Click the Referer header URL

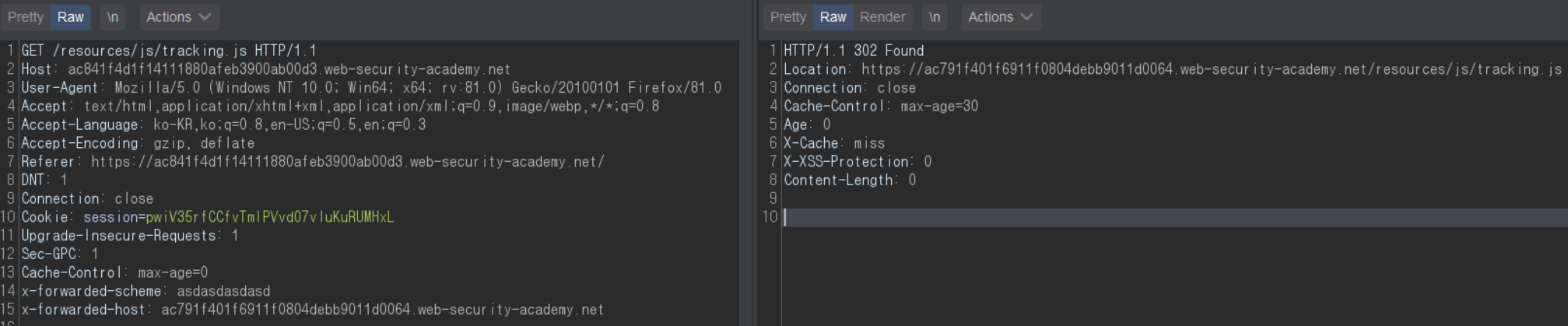coord(347,162)
